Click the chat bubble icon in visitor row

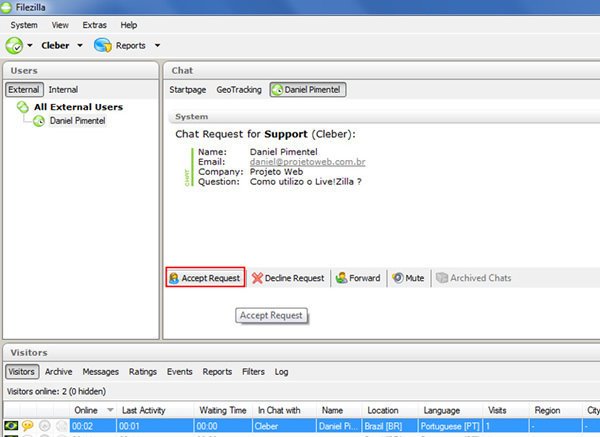click(29, 426)
